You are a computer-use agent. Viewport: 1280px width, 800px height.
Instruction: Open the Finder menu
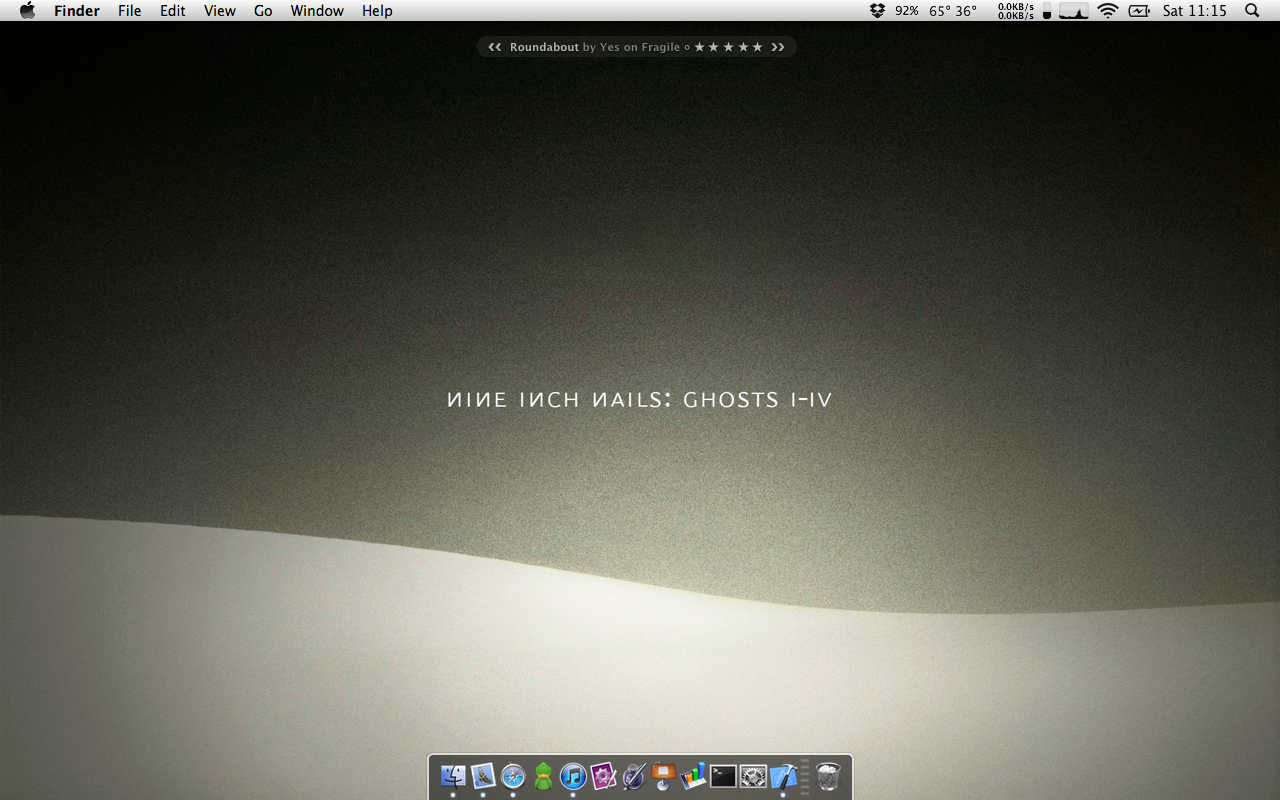[77, 11]
